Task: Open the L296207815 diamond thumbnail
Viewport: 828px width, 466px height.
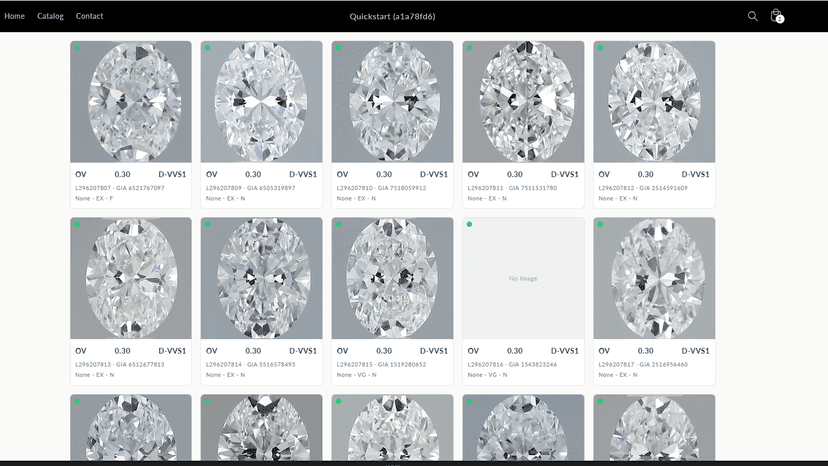Action: click(392, 278)
